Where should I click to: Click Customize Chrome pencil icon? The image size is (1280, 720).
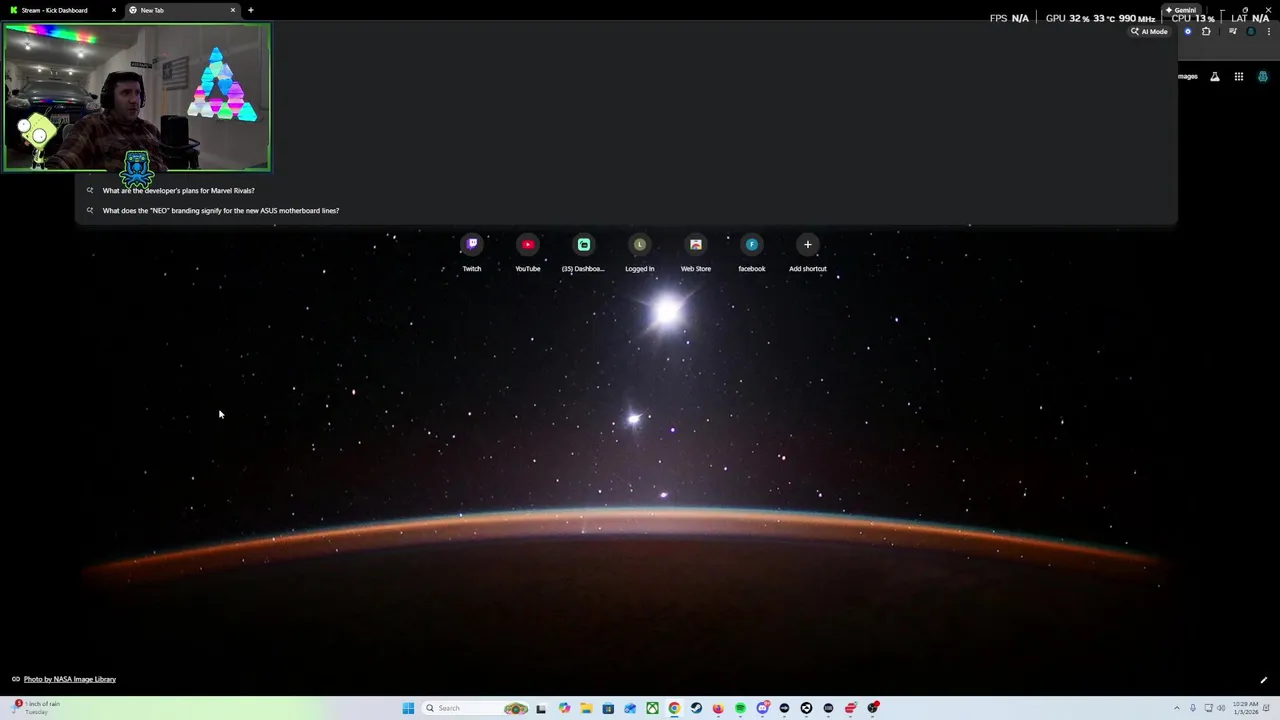coord(1264,680)
